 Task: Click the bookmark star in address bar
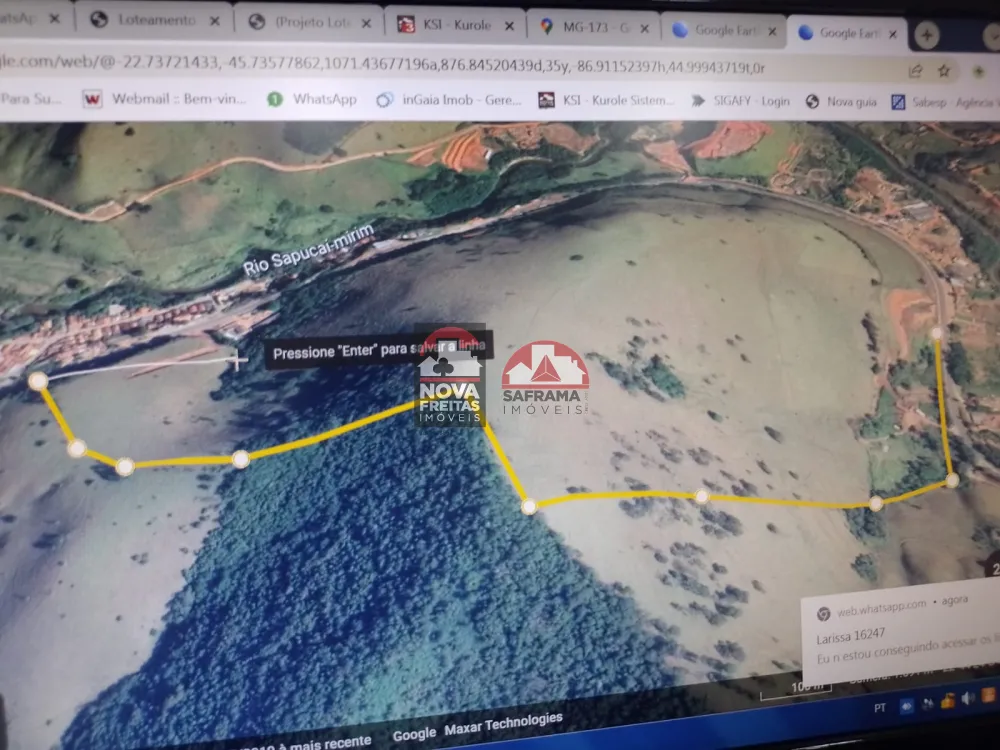[x=944, y=70]
